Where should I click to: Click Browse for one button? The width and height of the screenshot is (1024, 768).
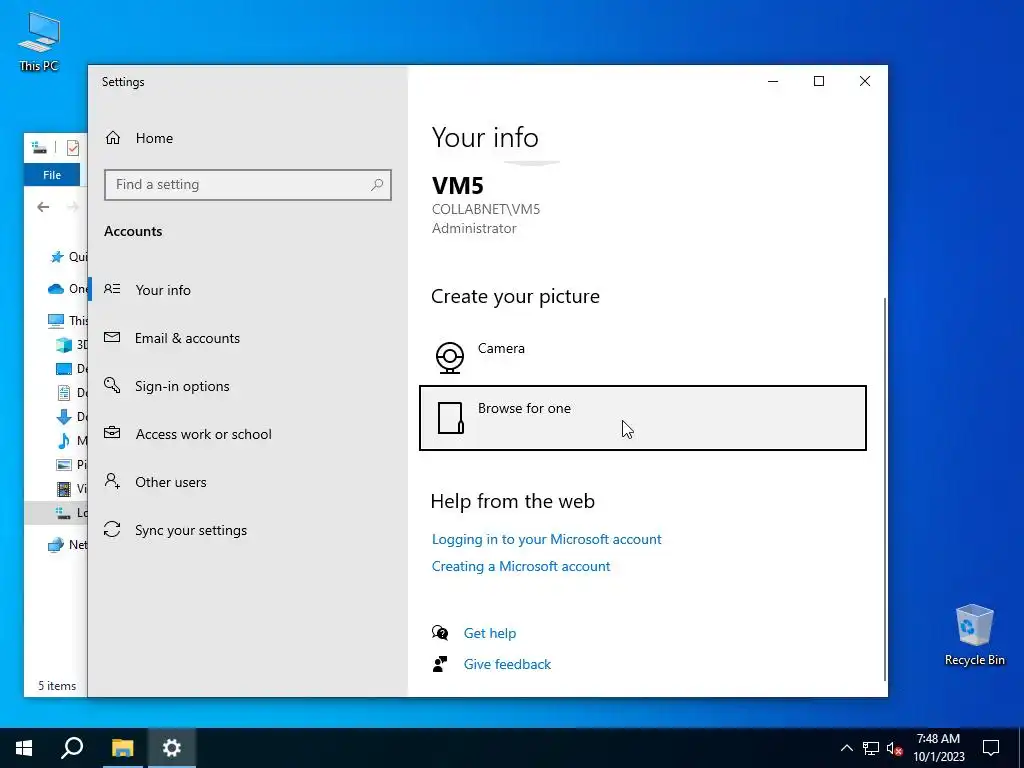[643, 418]
